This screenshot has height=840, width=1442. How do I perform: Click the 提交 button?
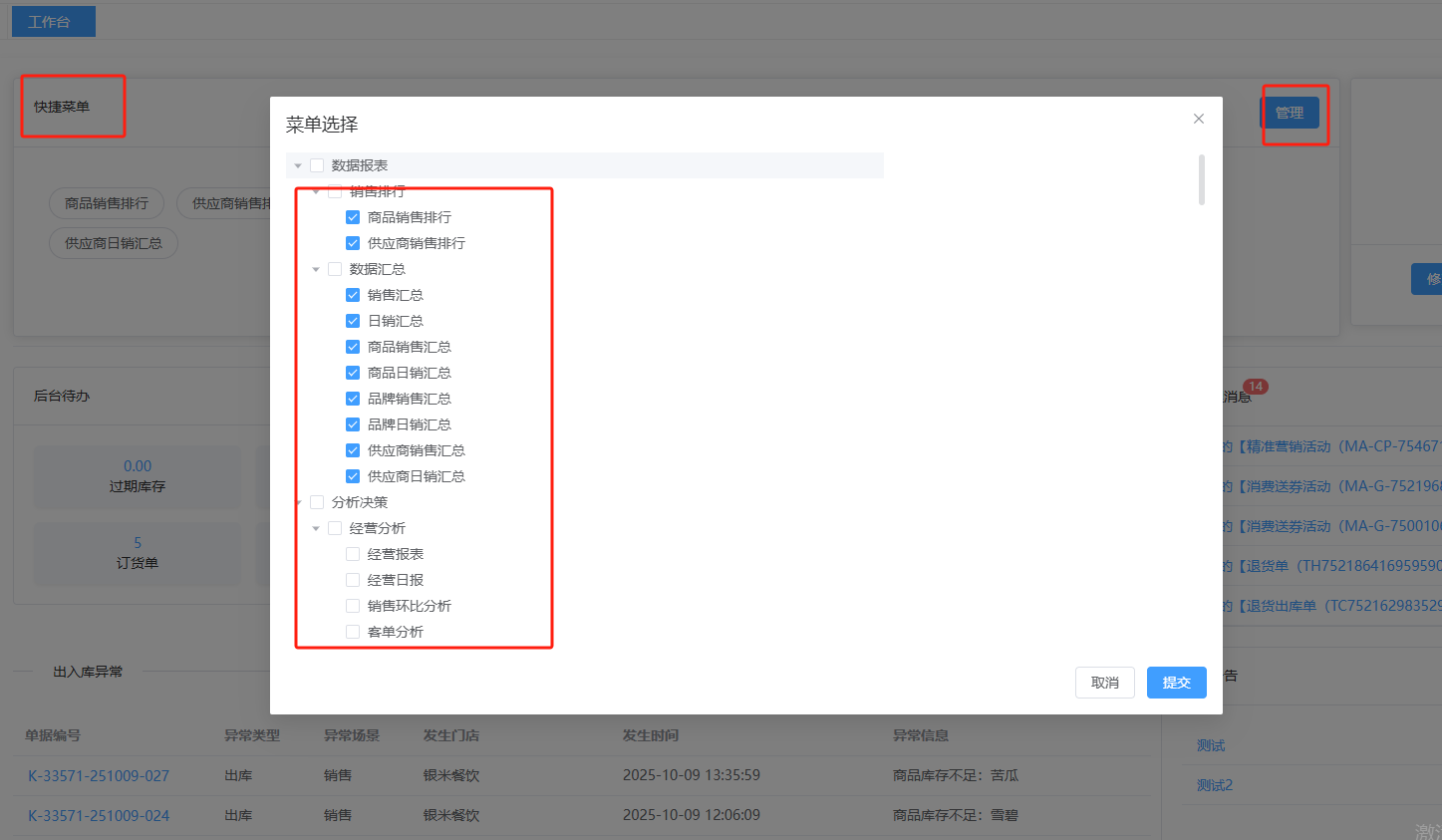(1176, 683)
